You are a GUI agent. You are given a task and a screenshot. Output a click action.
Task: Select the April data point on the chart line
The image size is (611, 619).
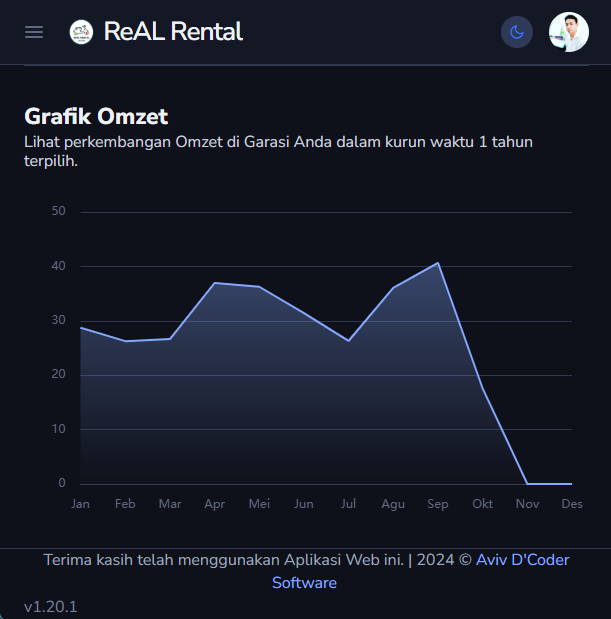(x=214, y=283)
